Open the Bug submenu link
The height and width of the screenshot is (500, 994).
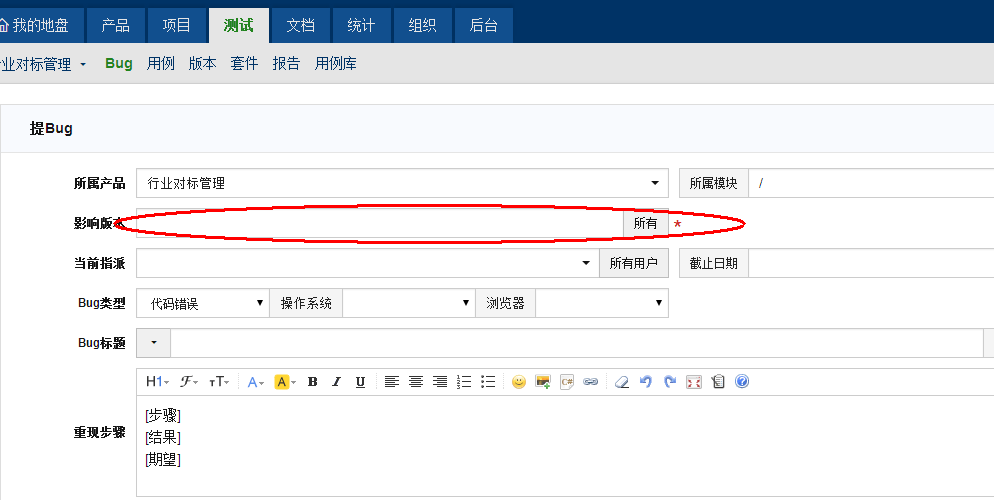pyautogui.click(x=119, y=63)
